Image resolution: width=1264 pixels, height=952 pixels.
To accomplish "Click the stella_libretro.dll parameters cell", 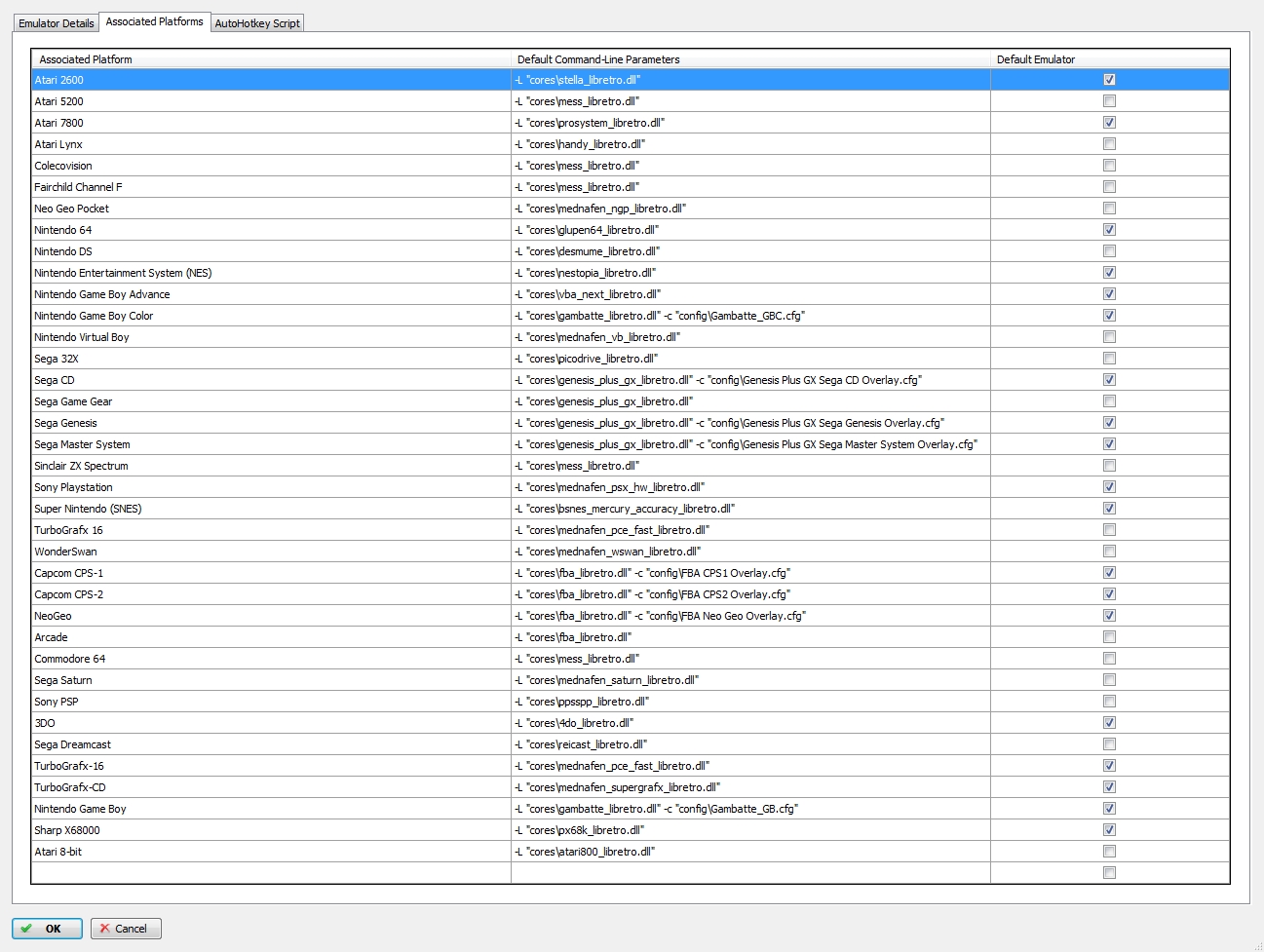I will 750,80.
